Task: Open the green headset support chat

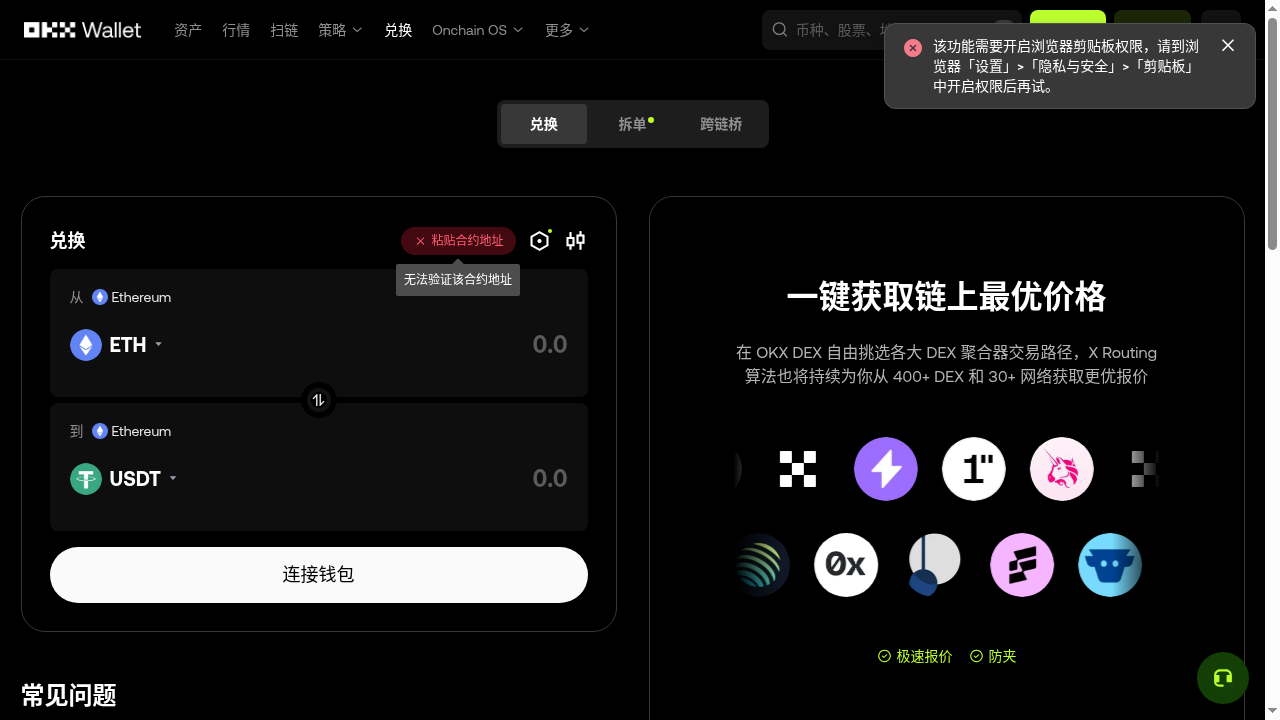Action: click(1223, 678)
